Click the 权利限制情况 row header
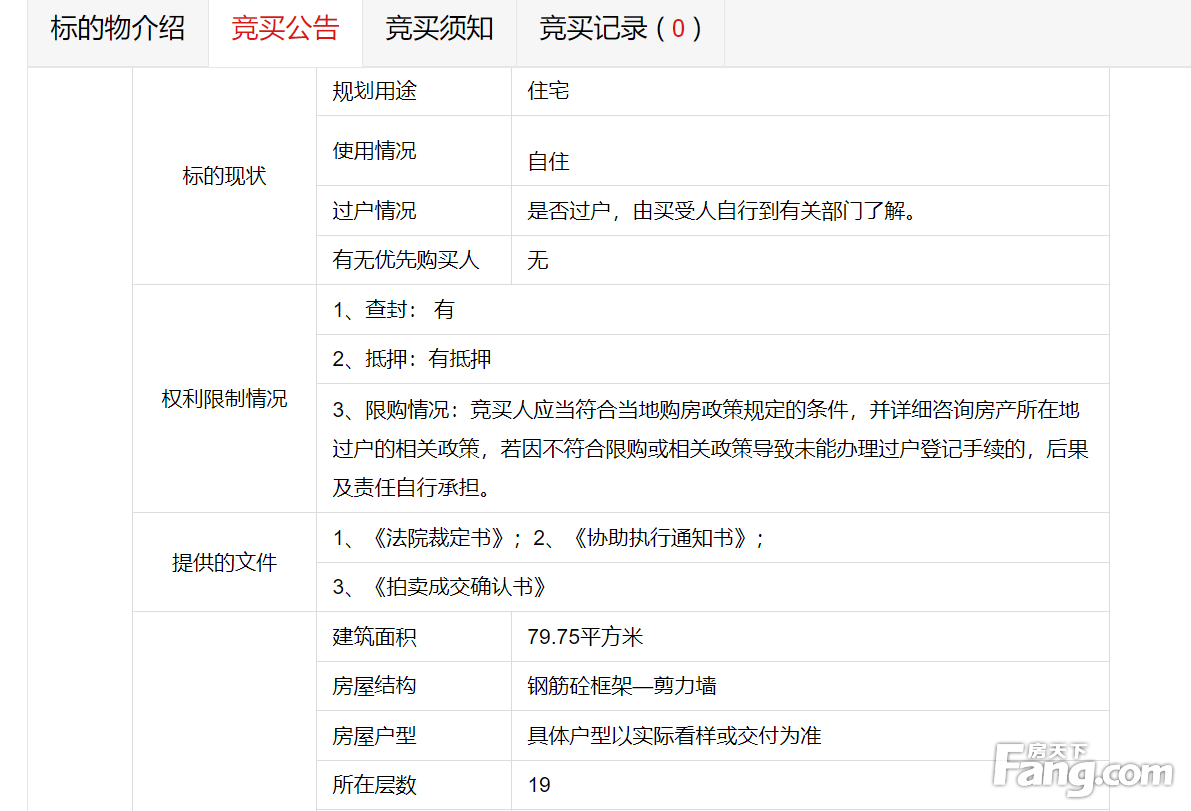1191x811 pixels. pos(224,399)
